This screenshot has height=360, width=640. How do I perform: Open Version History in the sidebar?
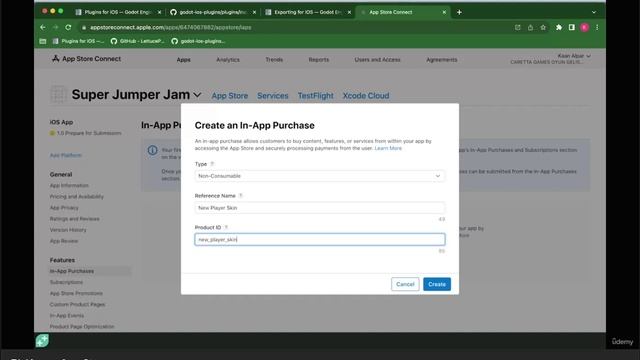click(68, 230)
